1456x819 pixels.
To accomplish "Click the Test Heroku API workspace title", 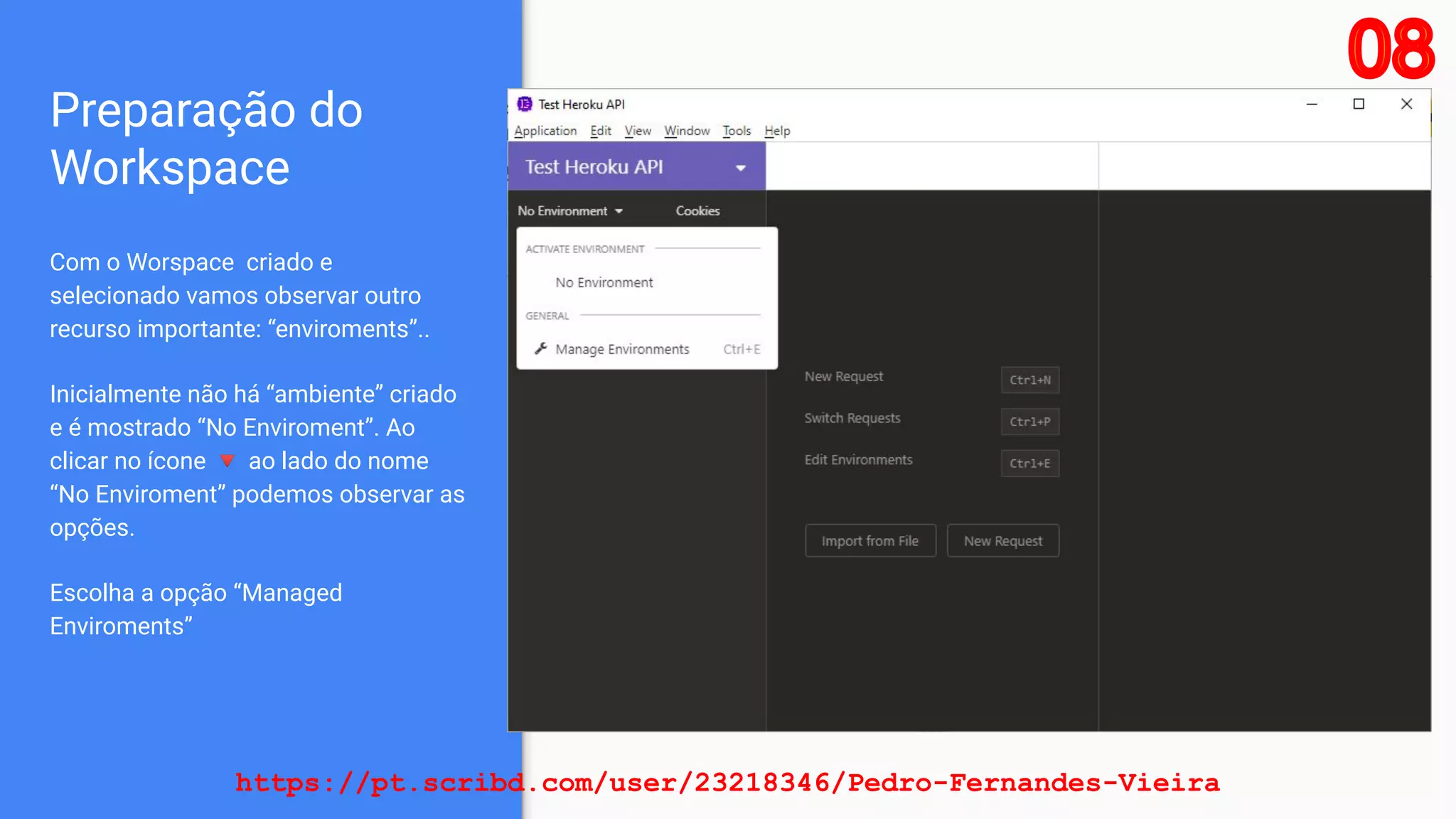I will pyautogui.click(x=594, y=167).
